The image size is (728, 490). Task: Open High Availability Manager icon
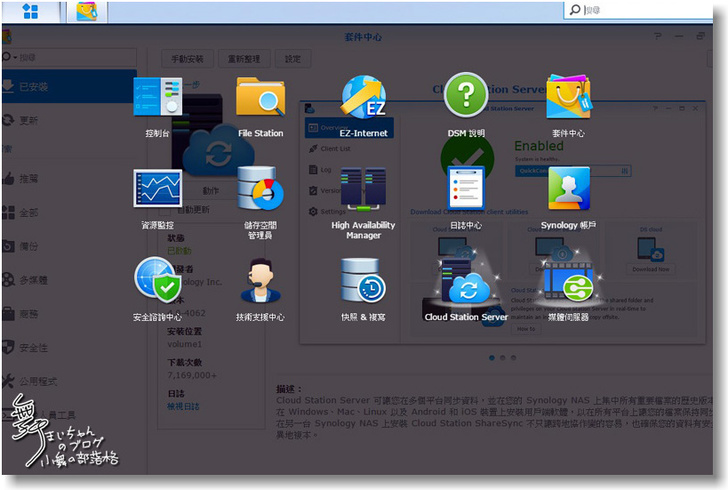363,190
